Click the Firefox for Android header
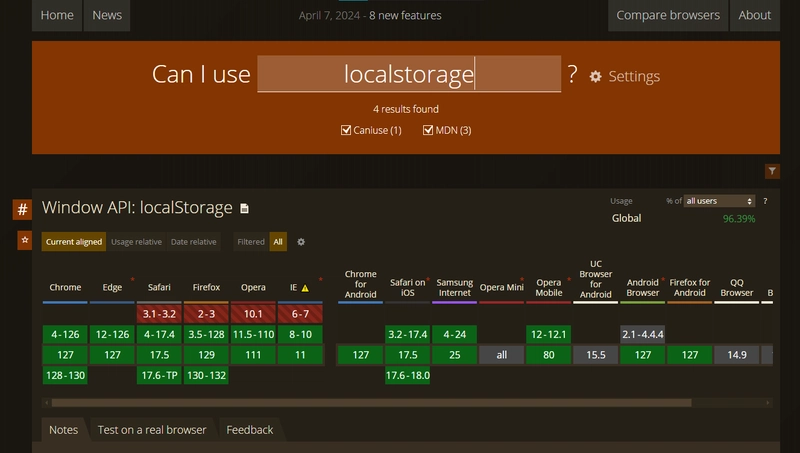 [x=690, y=288]
